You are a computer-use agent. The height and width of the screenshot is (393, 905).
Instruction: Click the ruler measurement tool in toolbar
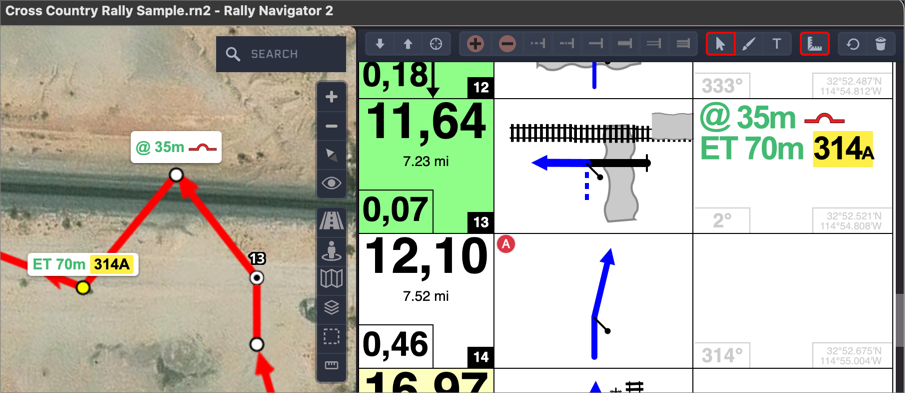(814, 44)
